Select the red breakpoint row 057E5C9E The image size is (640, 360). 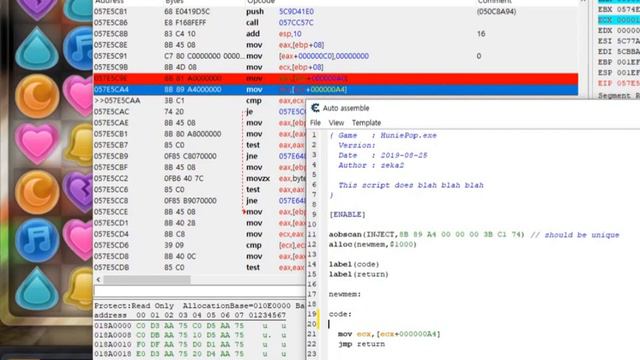336,78
